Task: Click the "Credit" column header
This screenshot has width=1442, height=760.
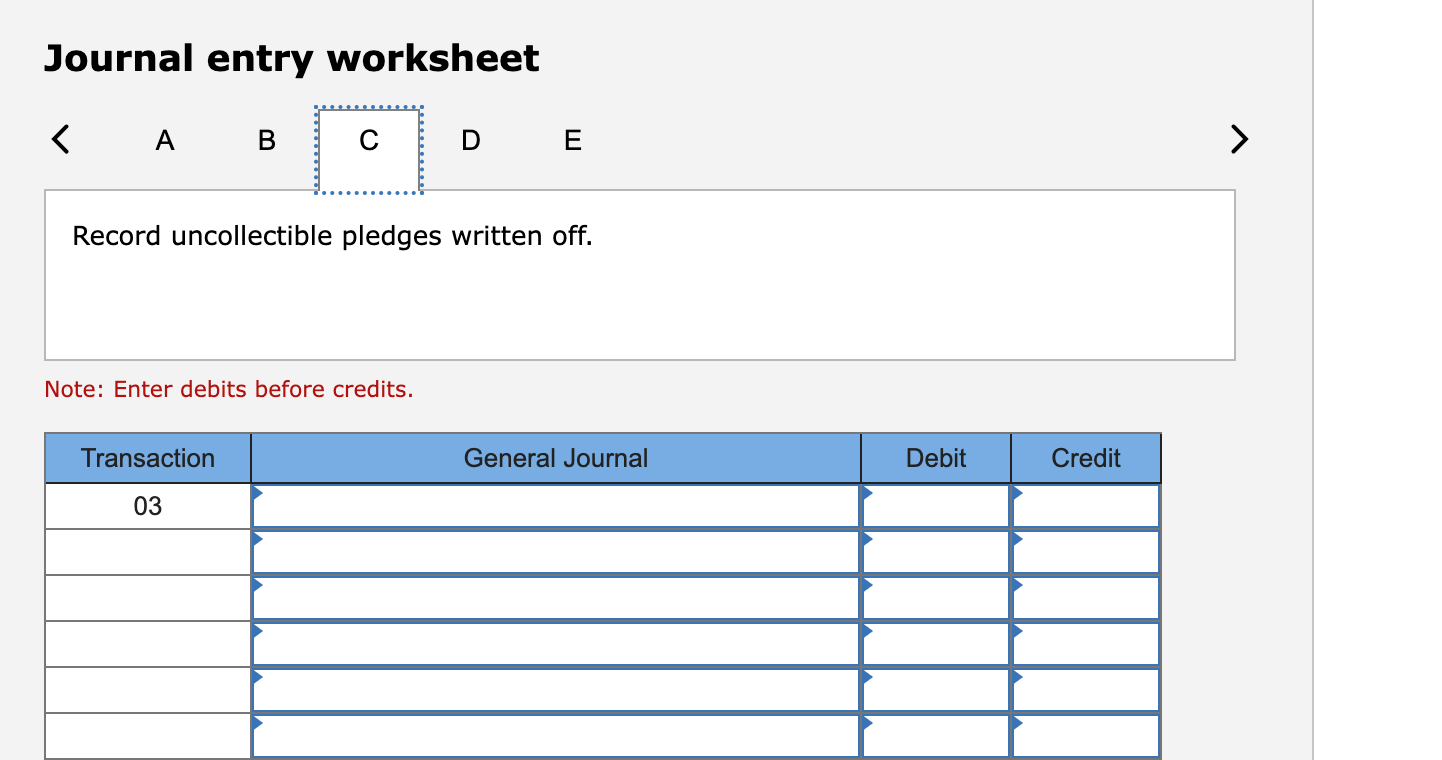Action: coord(1086,458)
